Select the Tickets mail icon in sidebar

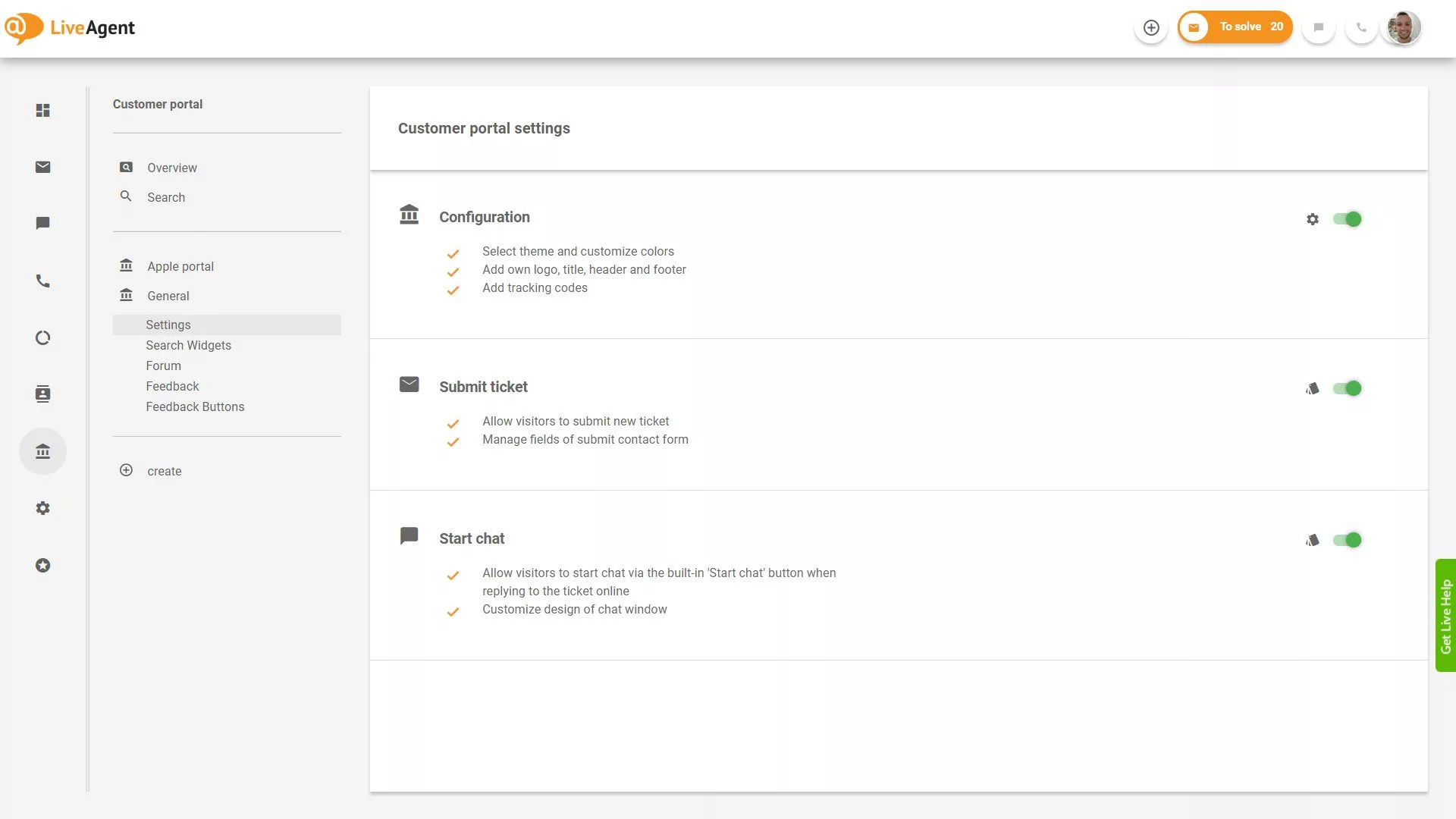[43, 167]
